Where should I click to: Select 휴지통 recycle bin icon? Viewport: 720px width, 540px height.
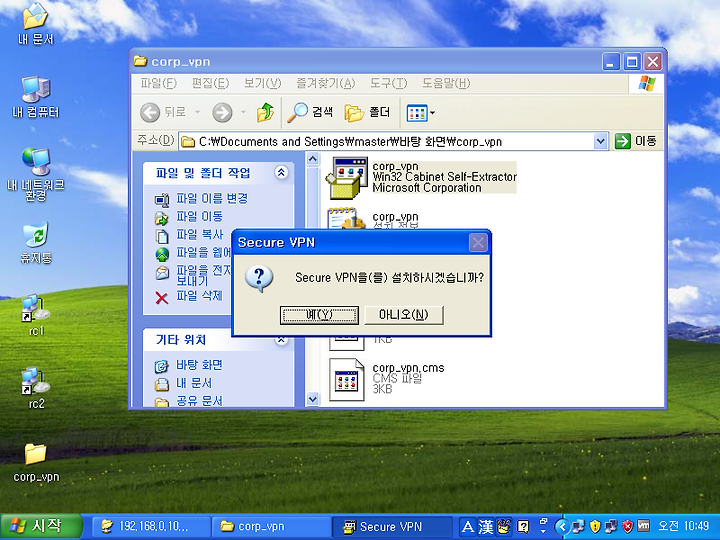point(36,243)
